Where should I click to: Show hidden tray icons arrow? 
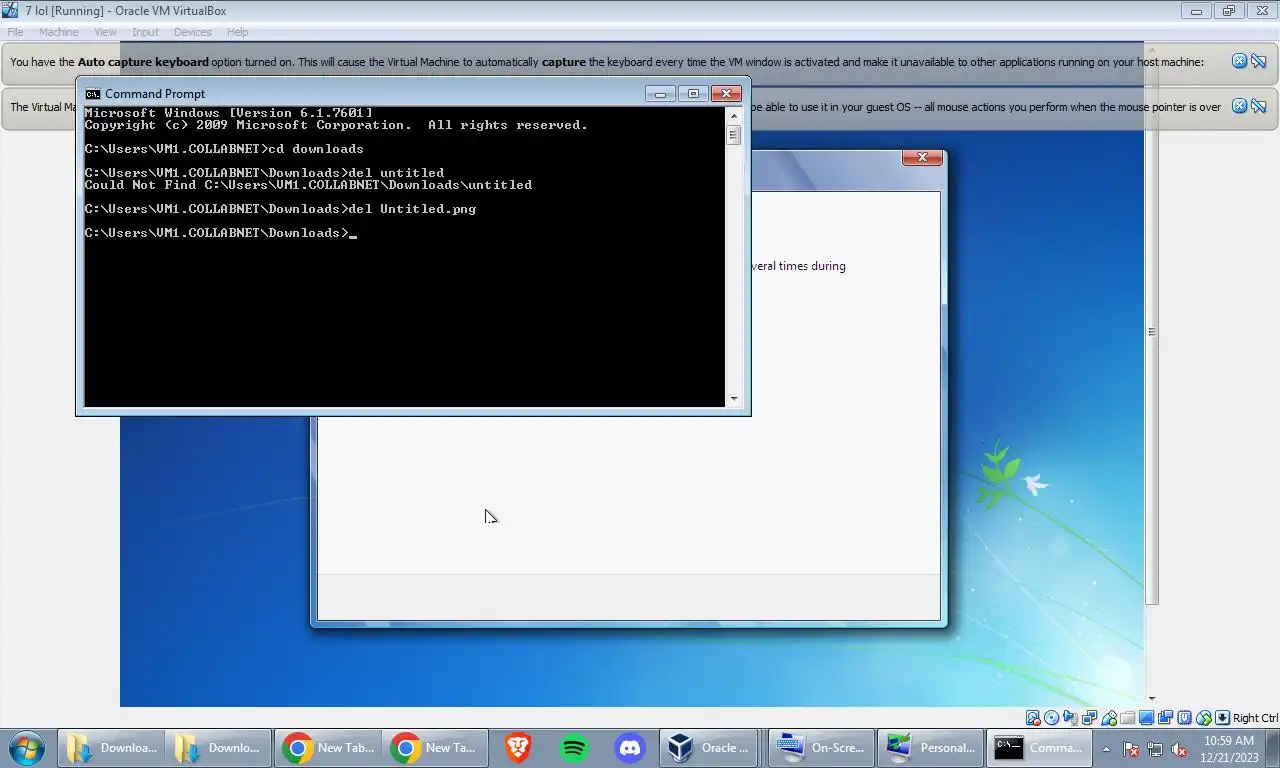[1106, 748]
